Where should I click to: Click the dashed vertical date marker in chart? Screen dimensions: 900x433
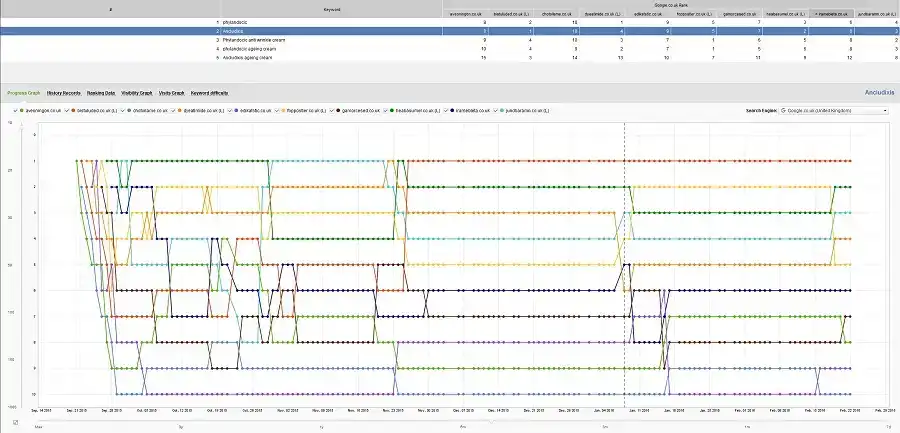(x=624, y=264)
